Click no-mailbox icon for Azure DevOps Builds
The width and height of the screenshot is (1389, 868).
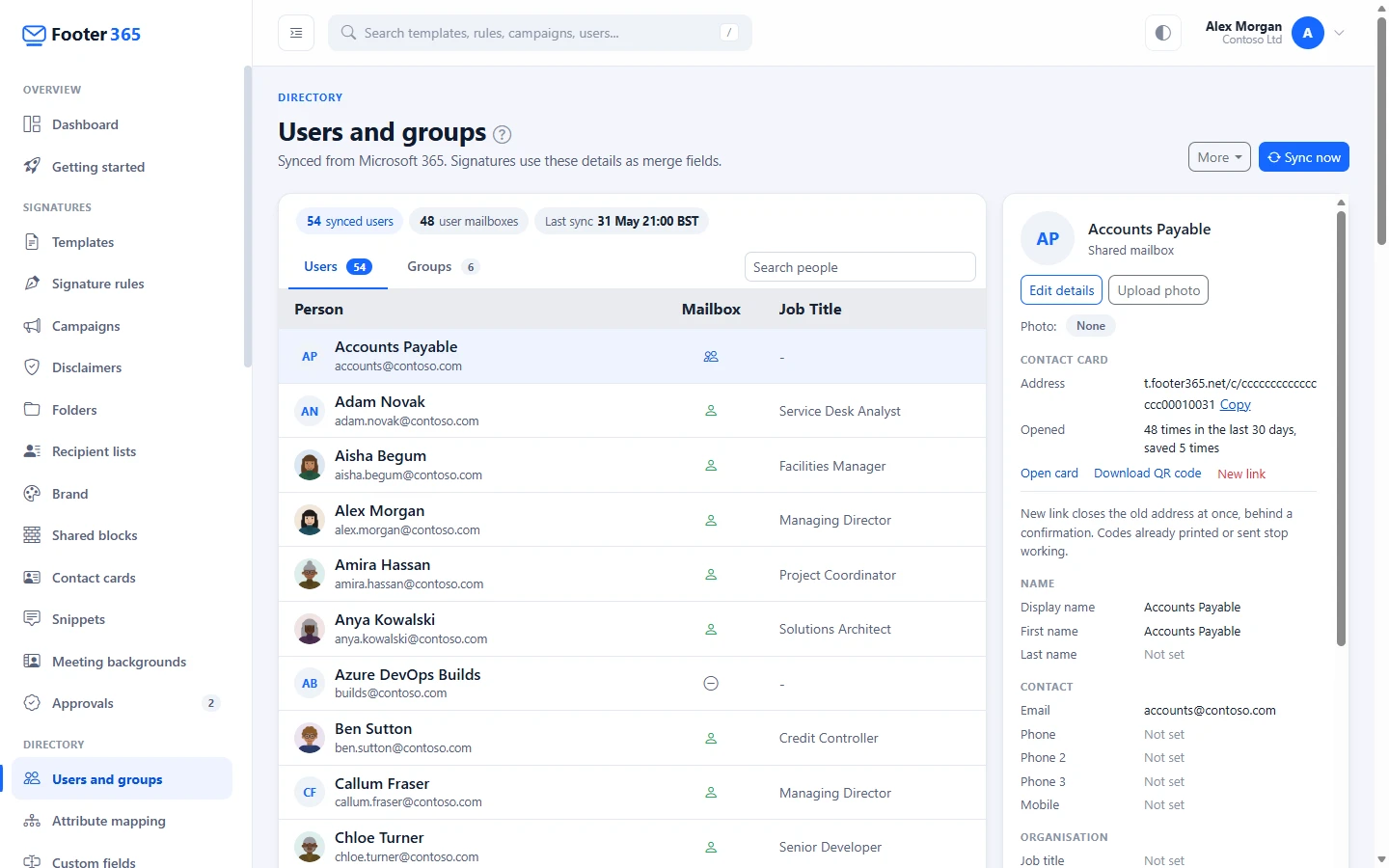tap(711, 684)
